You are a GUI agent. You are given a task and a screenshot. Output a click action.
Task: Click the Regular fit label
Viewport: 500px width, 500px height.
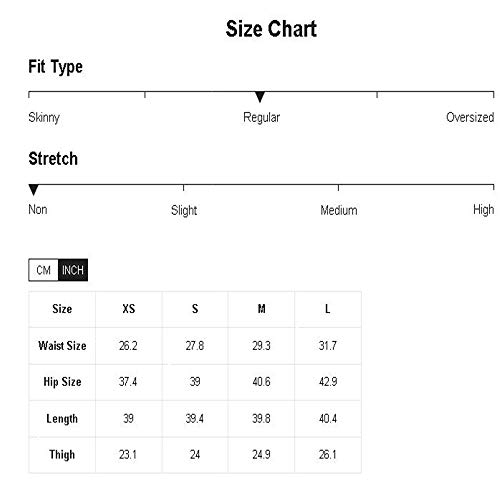click(261, 118)
